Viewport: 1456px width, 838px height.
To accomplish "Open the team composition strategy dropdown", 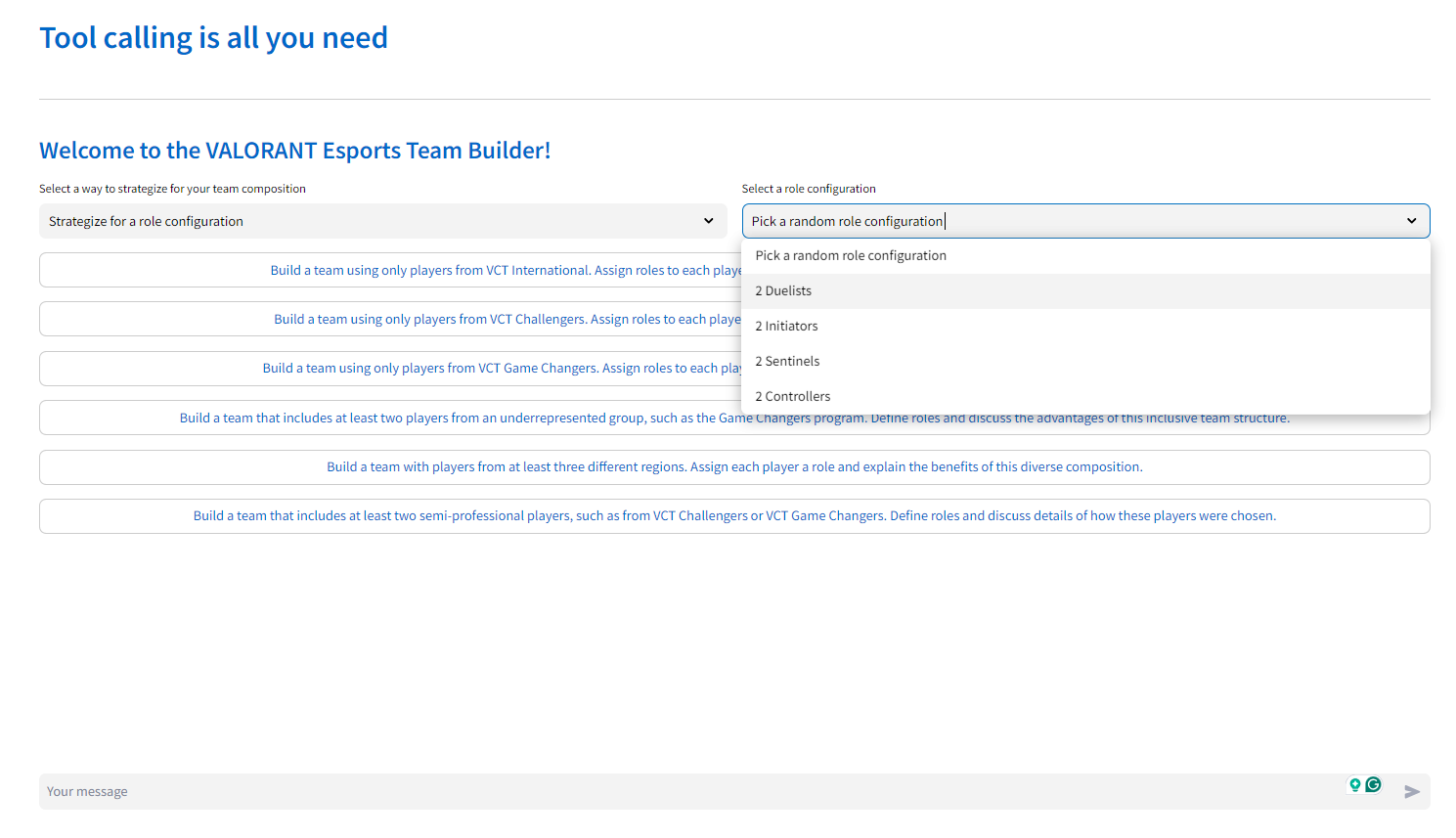I will click(x=382, y=221).
